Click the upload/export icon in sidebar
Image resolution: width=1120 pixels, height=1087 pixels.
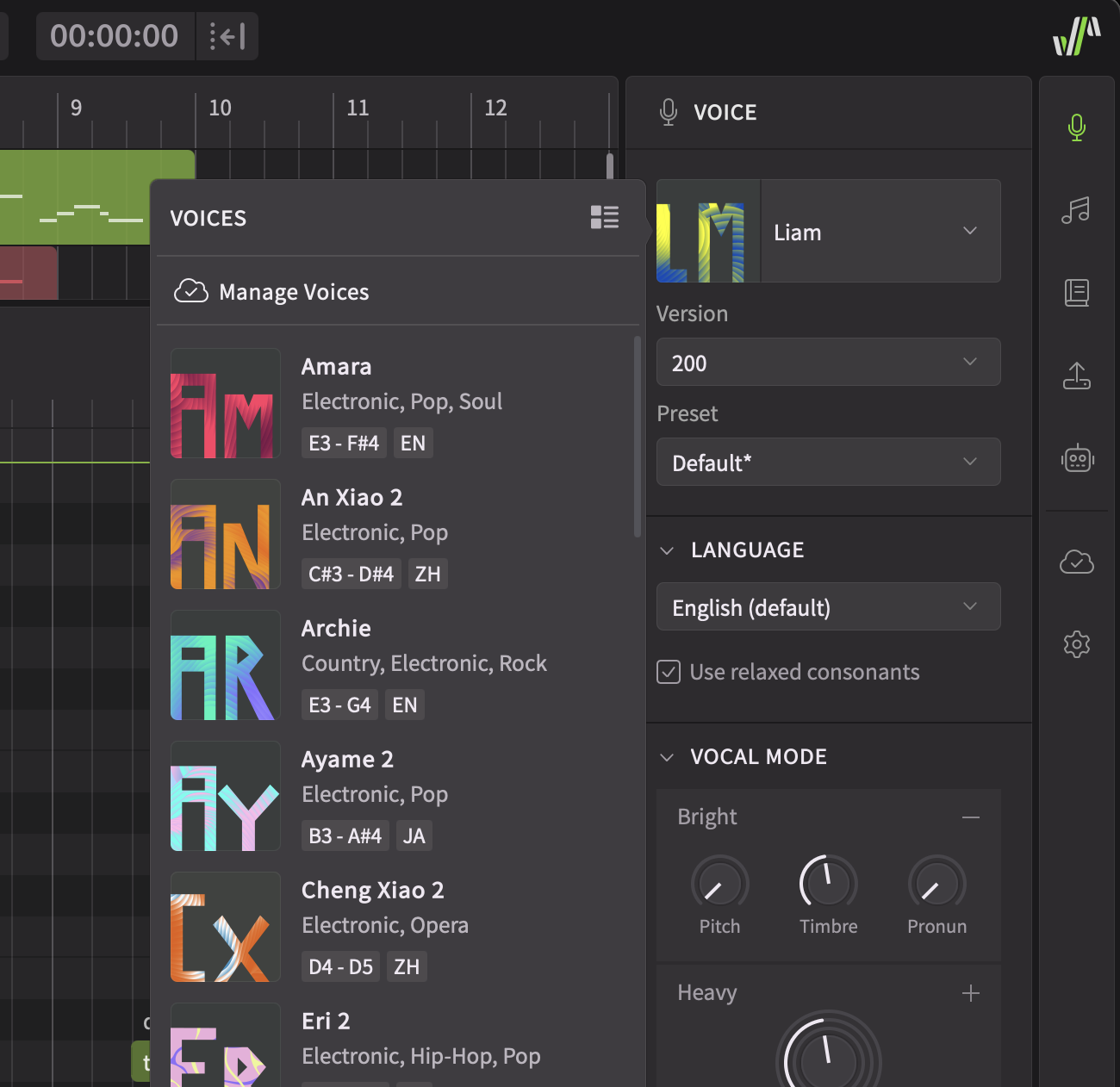1076,376
